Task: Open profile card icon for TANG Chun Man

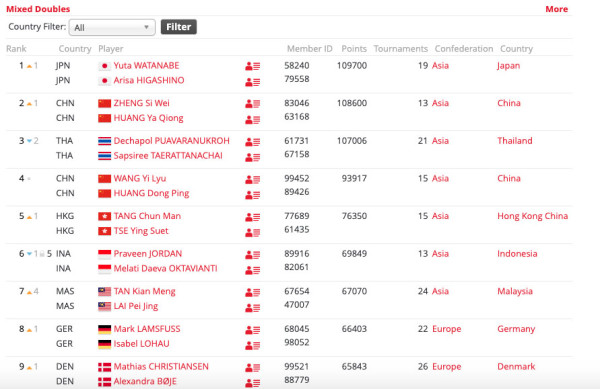Action: pos(253,217)
